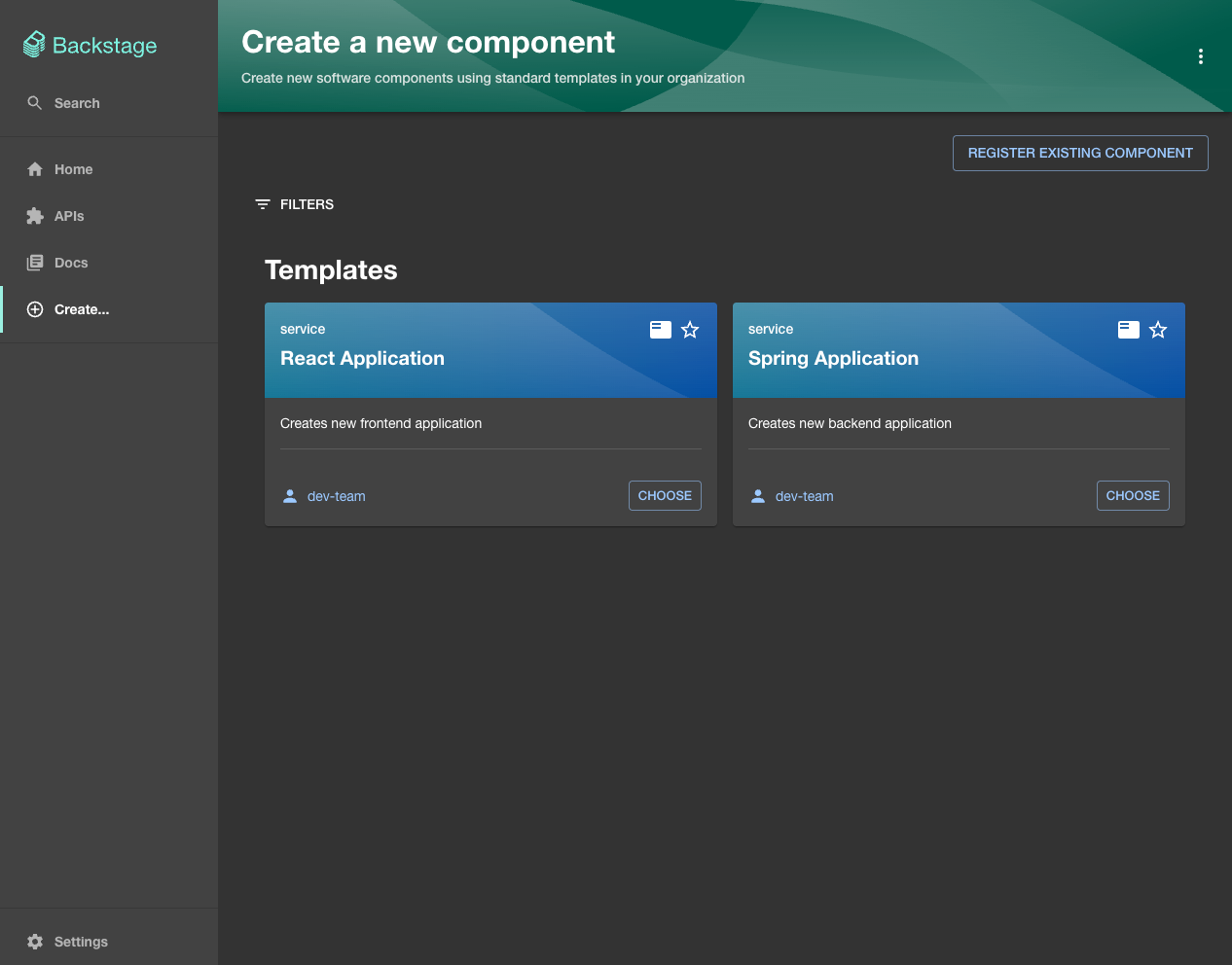Choose the Spring Application template
This screenshot has height=965, width=1232.
[1133, 495]
